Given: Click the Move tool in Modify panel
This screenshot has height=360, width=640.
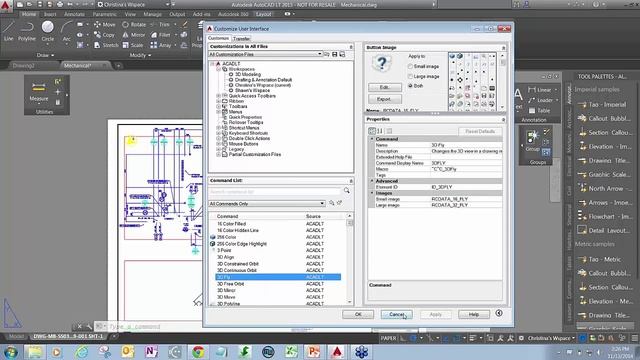Looking at the screenshot, I should point(104,24).
